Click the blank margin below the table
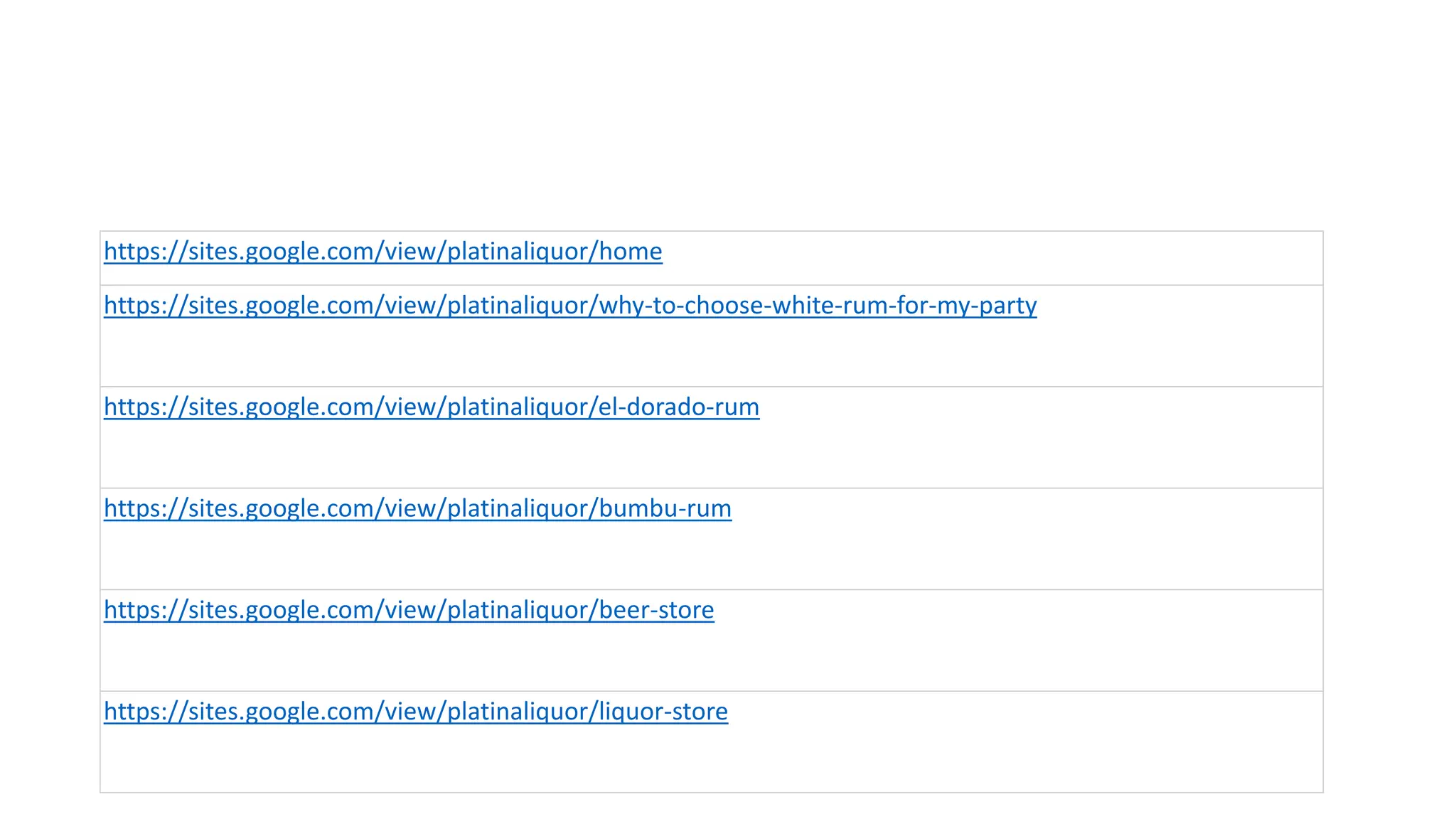 711,807
